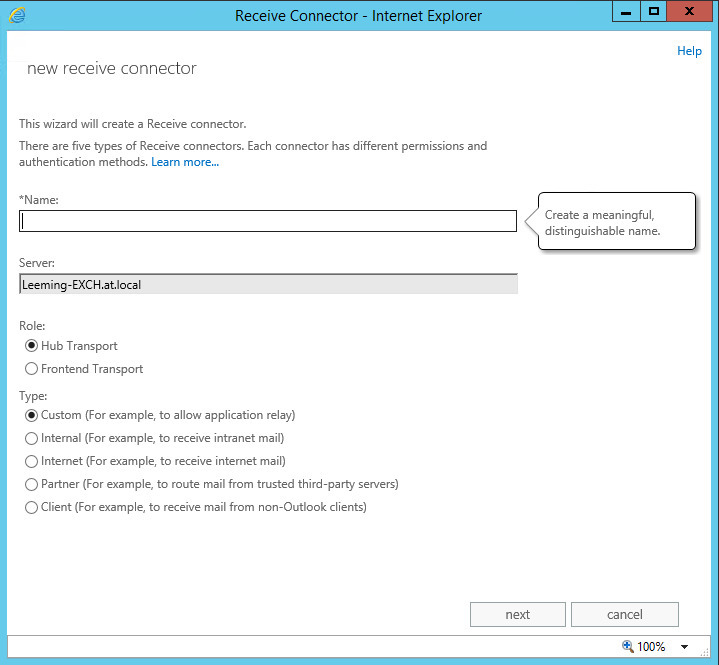This screenshot has height=665, width=719.
Task: Choose the Partner connector type
Action: [x=31, y=484]
